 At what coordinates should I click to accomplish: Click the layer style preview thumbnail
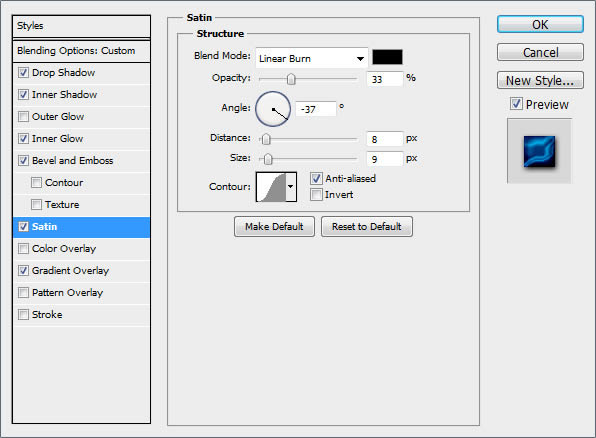click(x=539, y=151)
